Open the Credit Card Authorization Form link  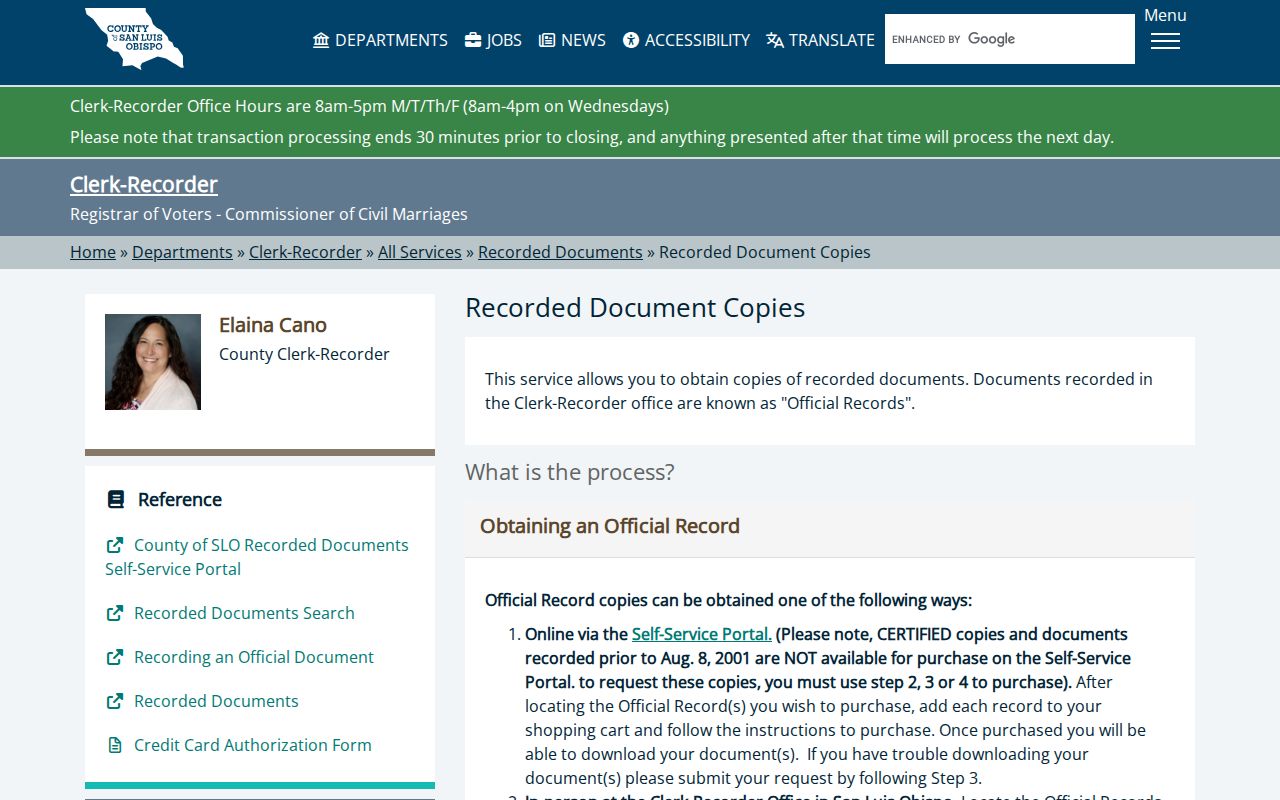253,745
